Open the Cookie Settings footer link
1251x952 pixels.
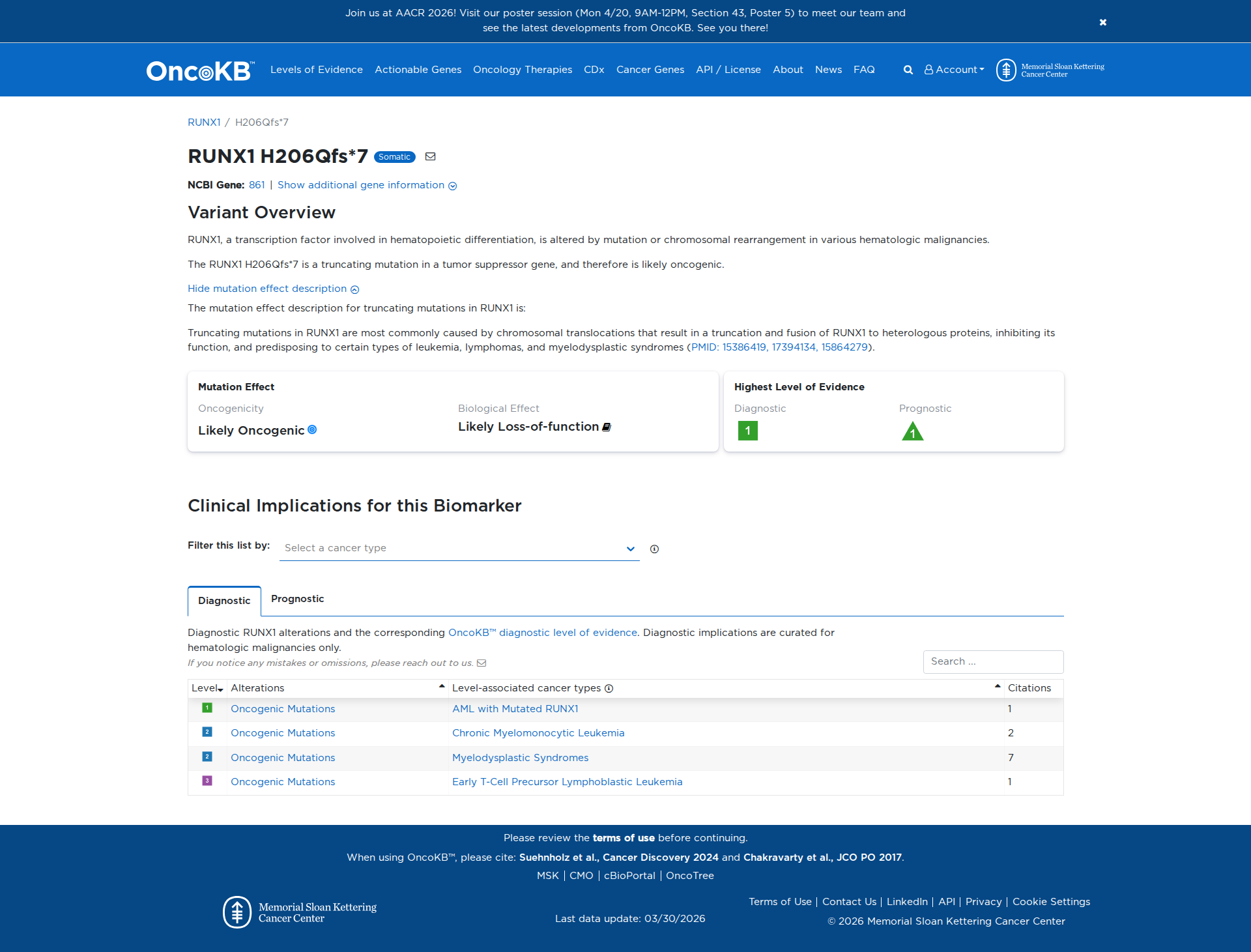[1051, 902]
